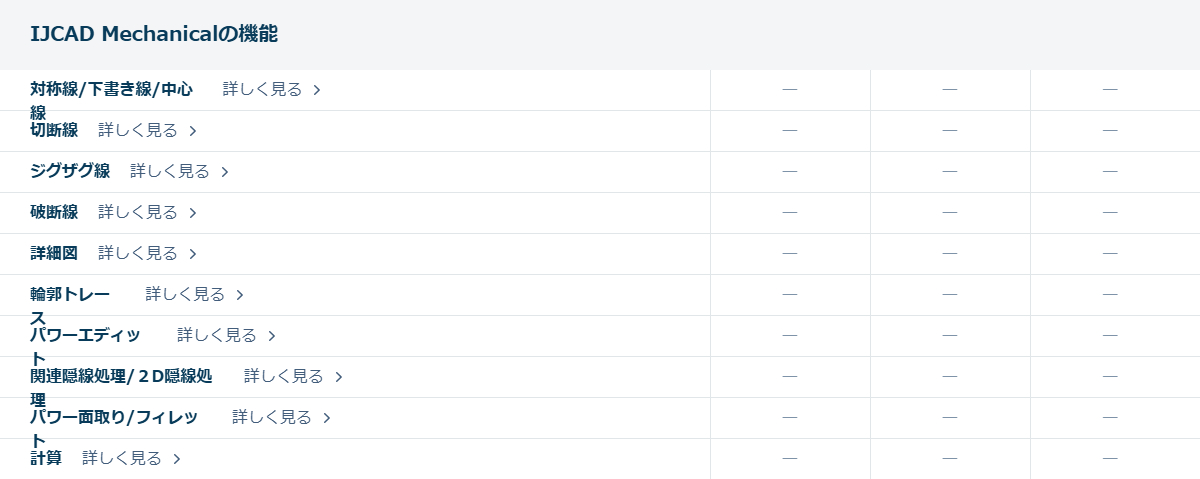Screen dimensions: 1200x479
Task: Click the chevron arrow in the 詳細図 row
Action: [193, 254]
